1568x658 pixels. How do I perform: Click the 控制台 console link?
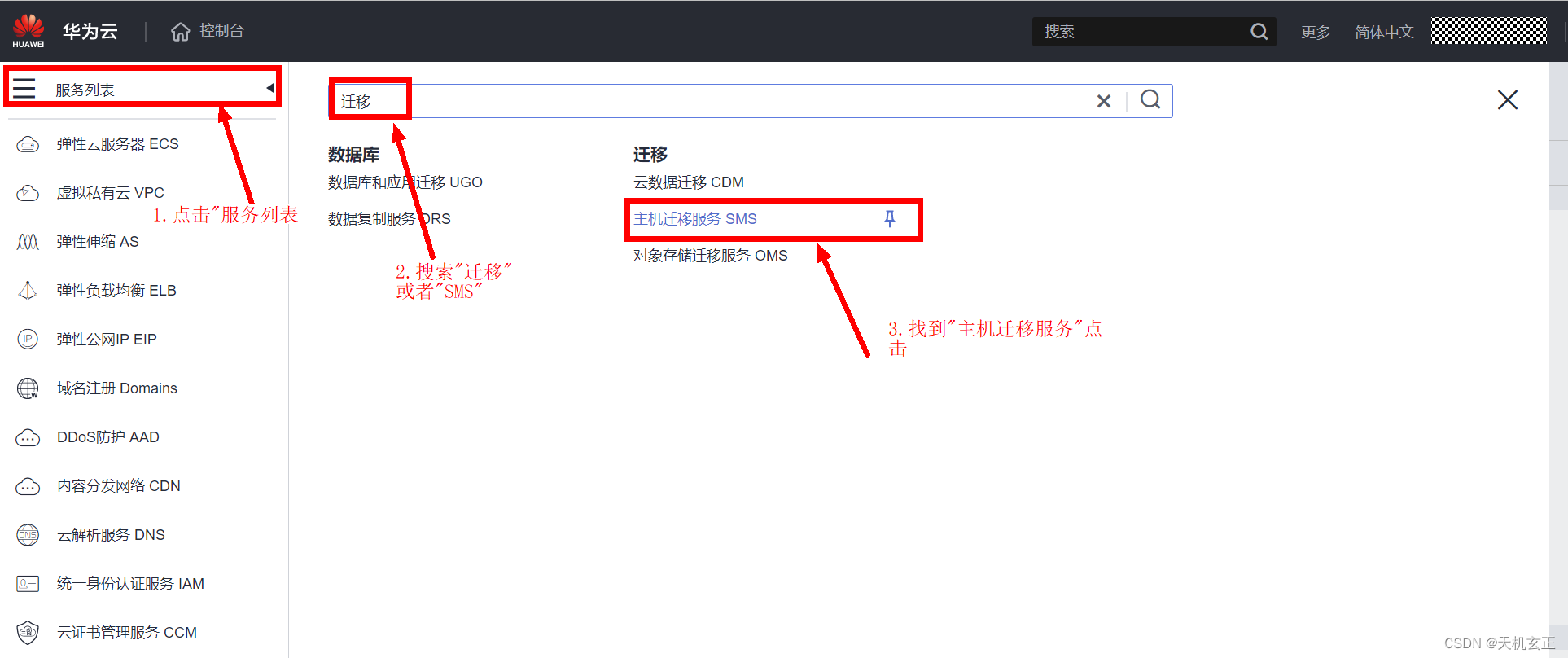click(221, 31)
